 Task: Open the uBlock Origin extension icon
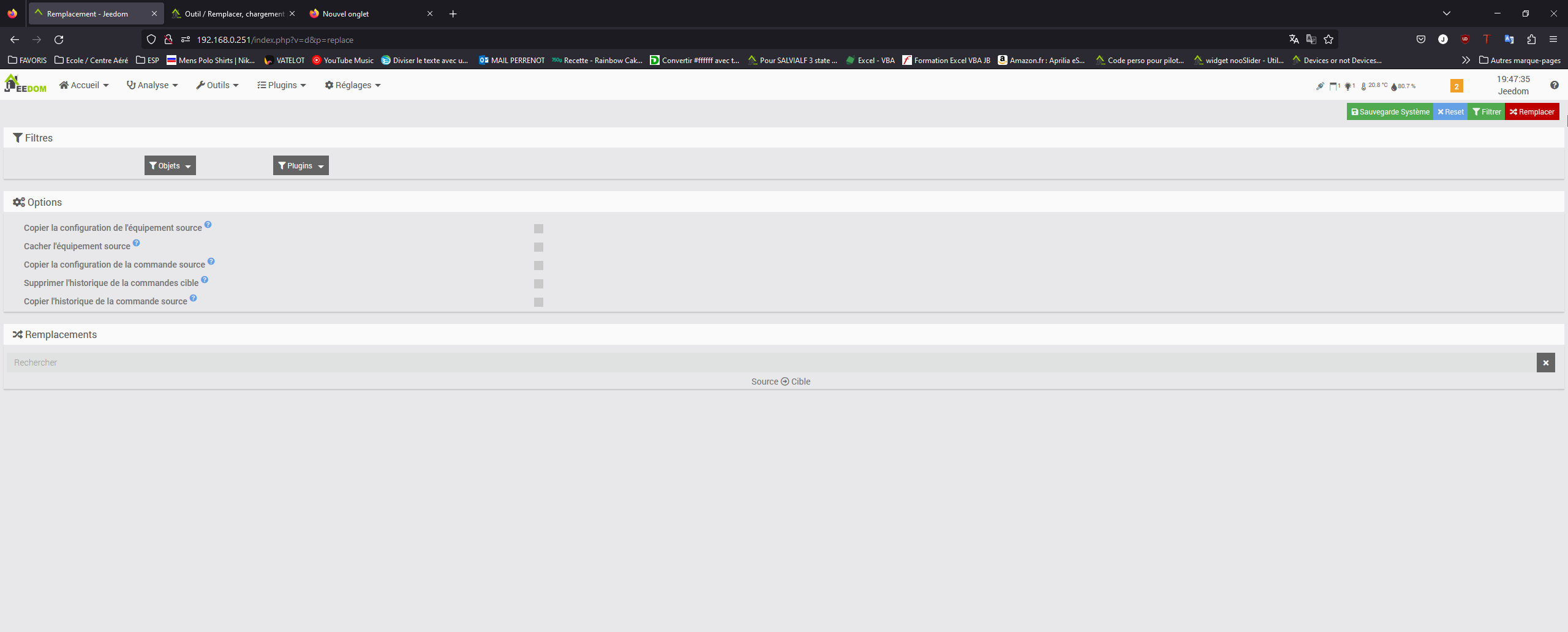coord(1465,40)
